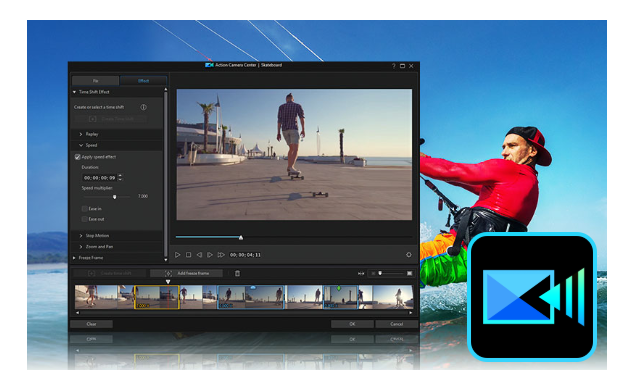Screen dimensions: 635x388
Task: Click the PowerDirector icon in the title bar
Action: click(x=209, y=65)
